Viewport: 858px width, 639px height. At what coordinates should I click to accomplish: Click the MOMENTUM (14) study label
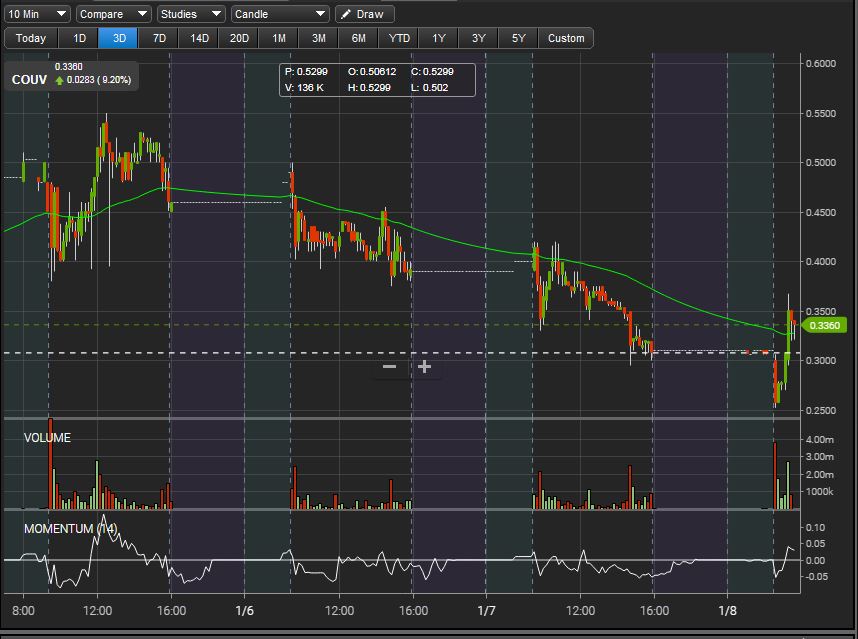71,528
